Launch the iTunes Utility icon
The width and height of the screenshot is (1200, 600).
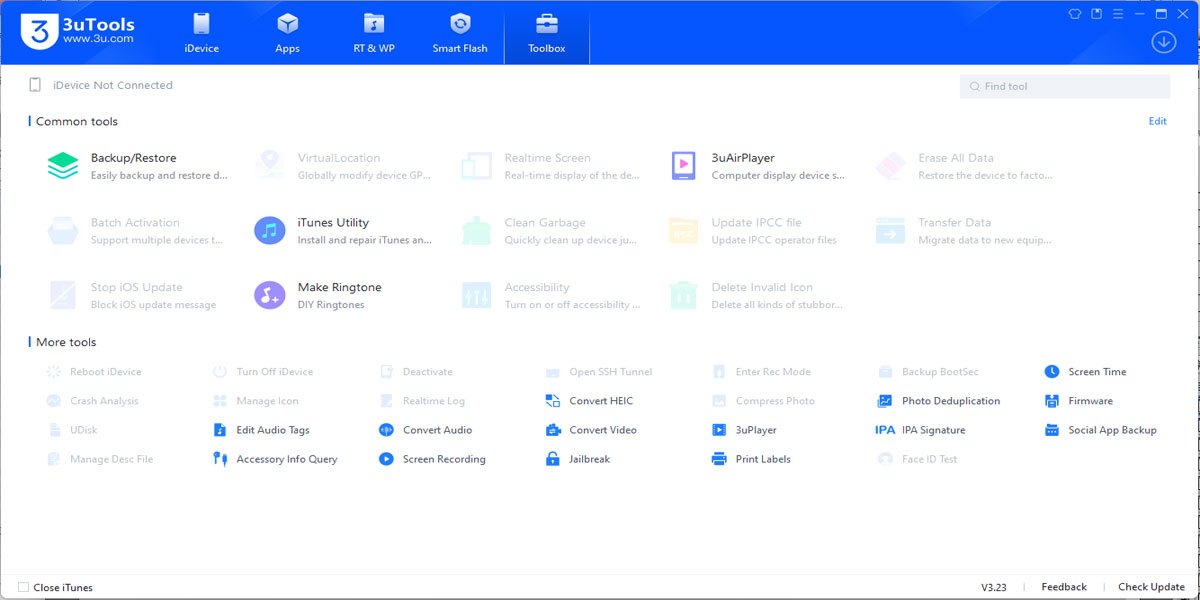pos(270,231)
